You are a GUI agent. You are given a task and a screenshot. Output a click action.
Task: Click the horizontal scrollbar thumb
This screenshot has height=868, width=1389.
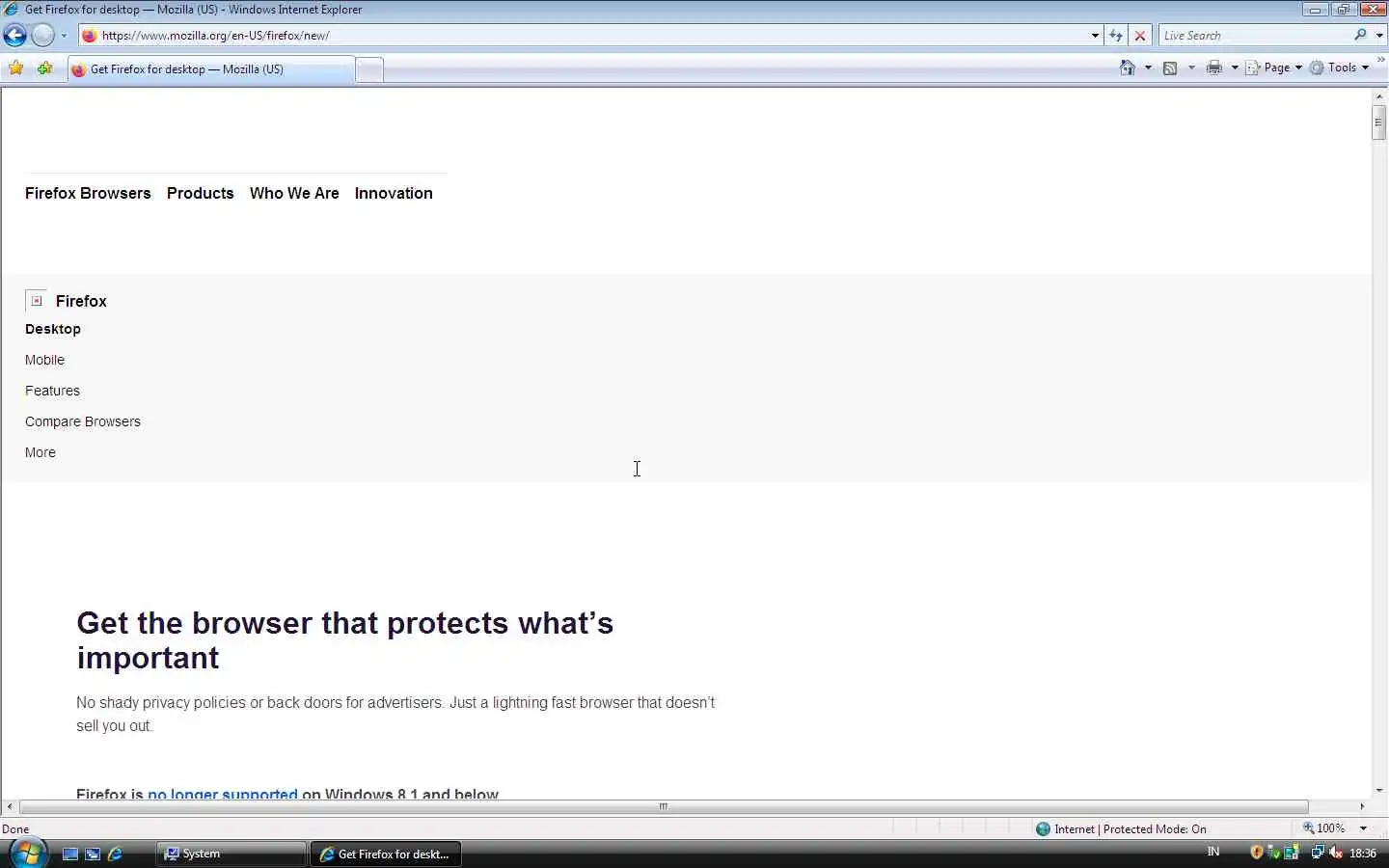point(664,806)
